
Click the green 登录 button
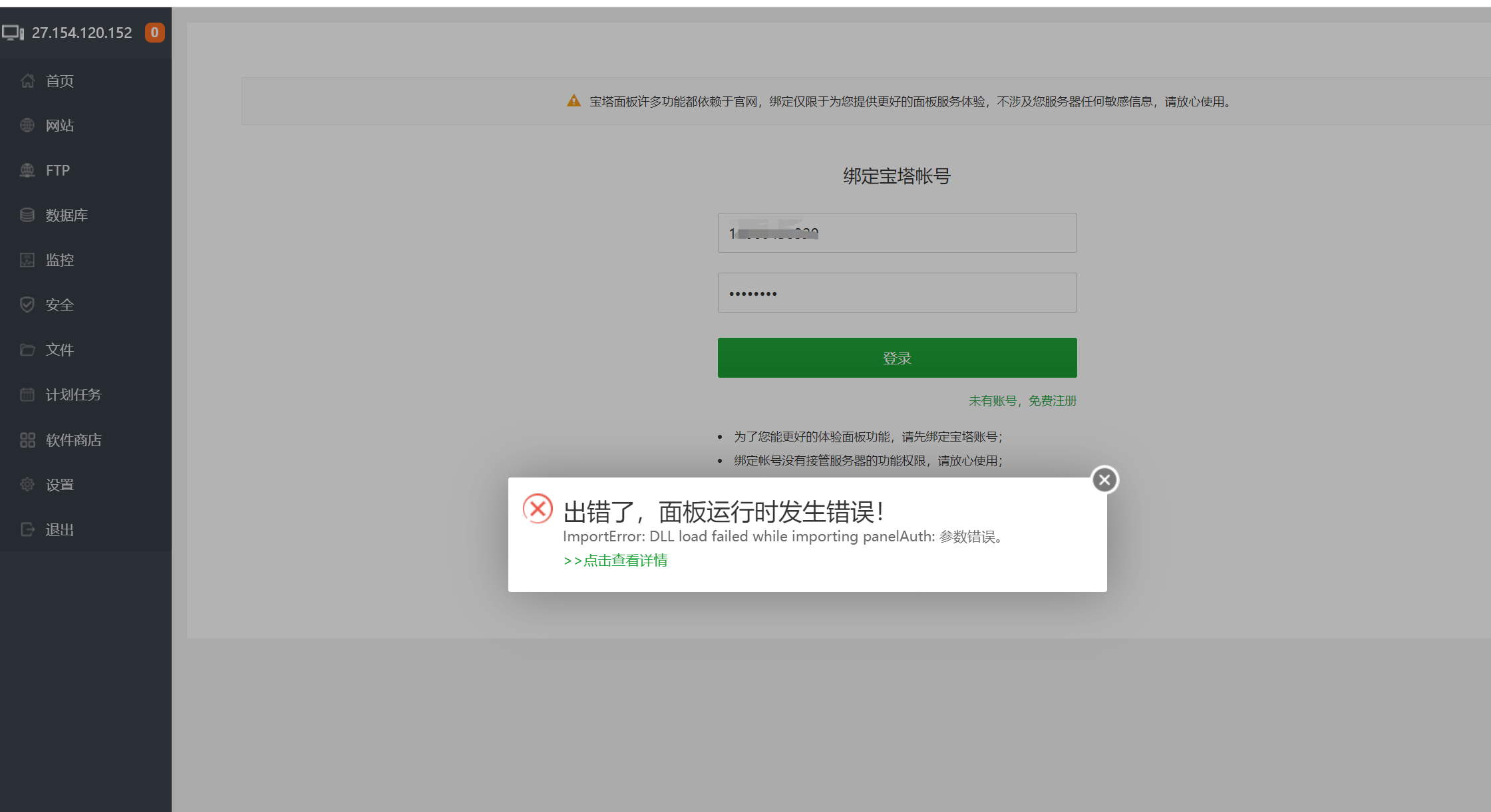897,358
